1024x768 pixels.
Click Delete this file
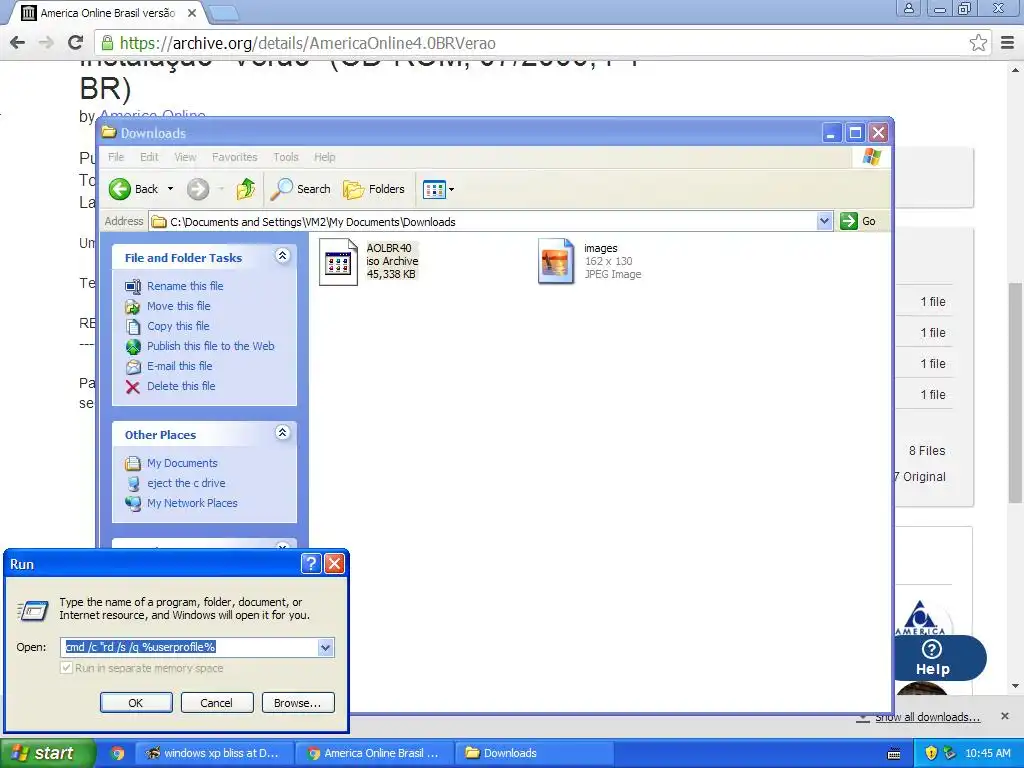[x=181, y=386]
